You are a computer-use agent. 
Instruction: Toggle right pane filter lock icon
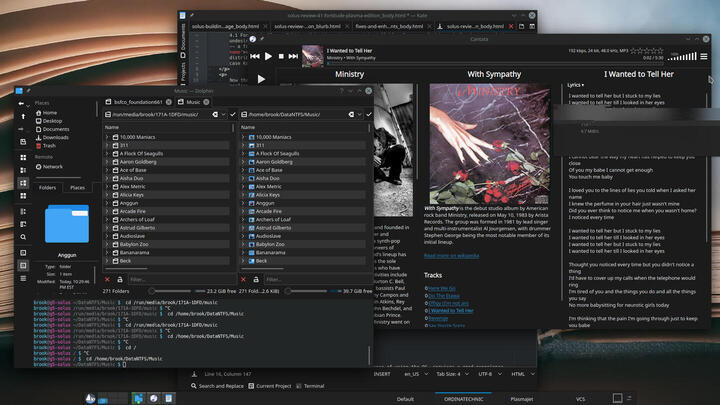tap(256, 279)
